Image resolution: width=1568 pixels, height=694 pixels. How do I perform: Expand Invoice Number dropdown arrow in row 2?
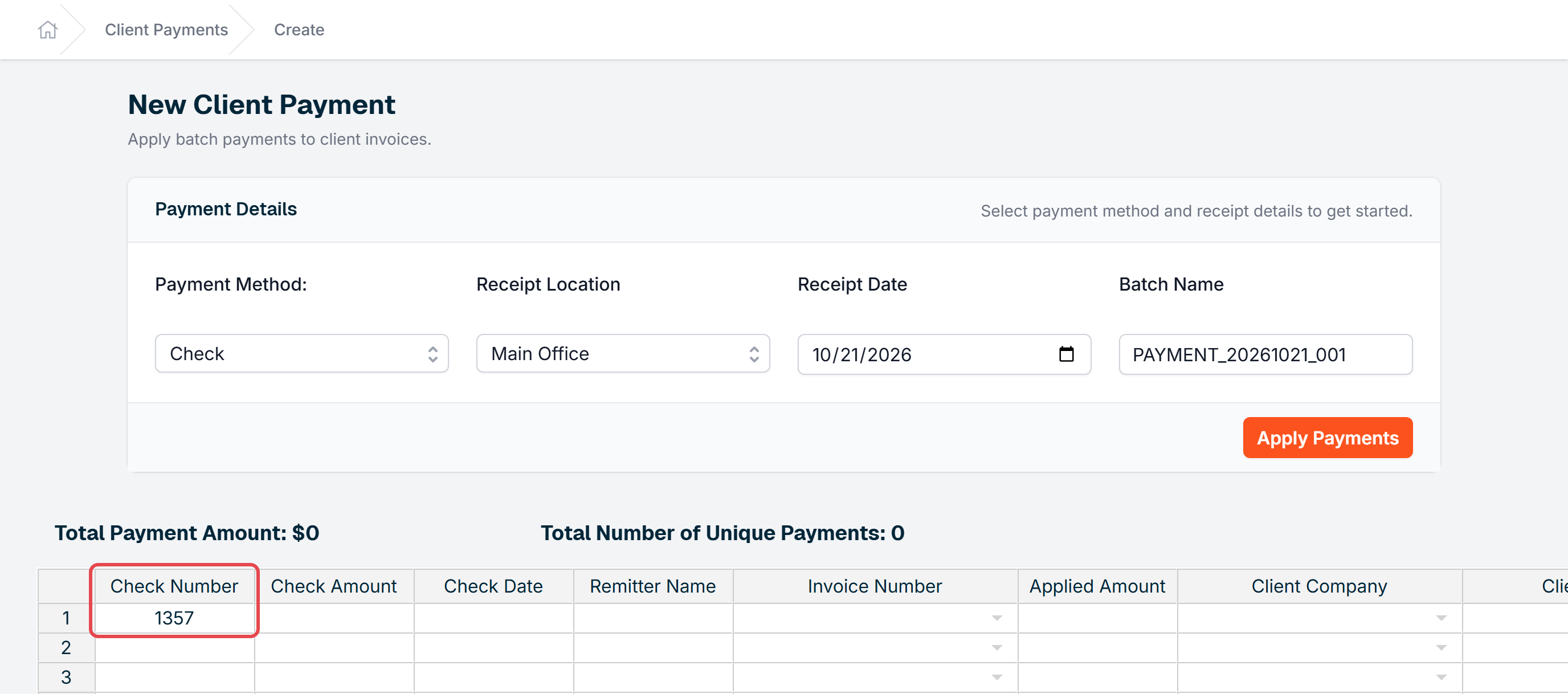pyautogui.click(x=997, y=648)
